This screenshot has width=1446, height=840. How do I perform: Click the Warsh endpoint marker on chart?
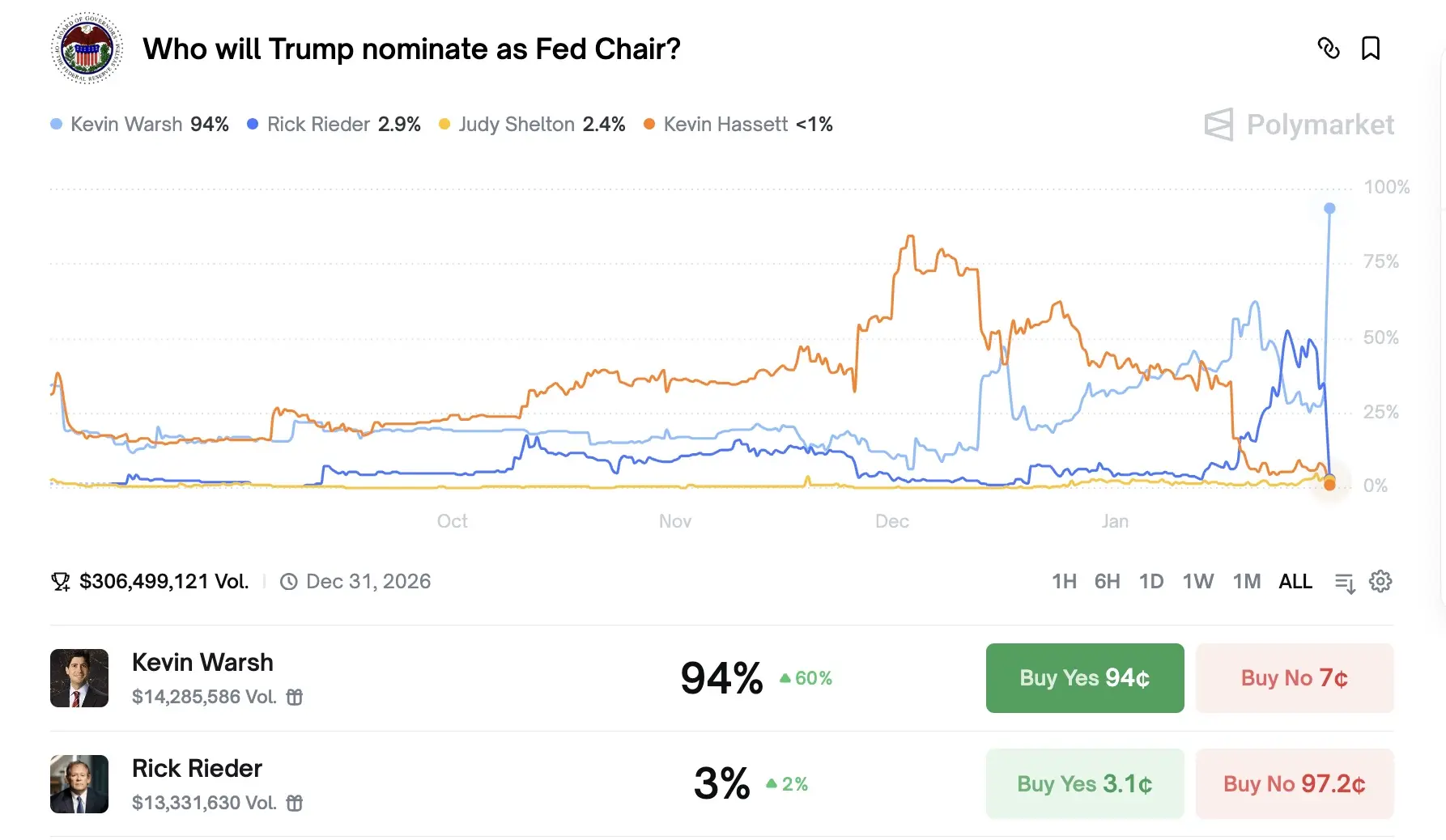coord(1329,209)
